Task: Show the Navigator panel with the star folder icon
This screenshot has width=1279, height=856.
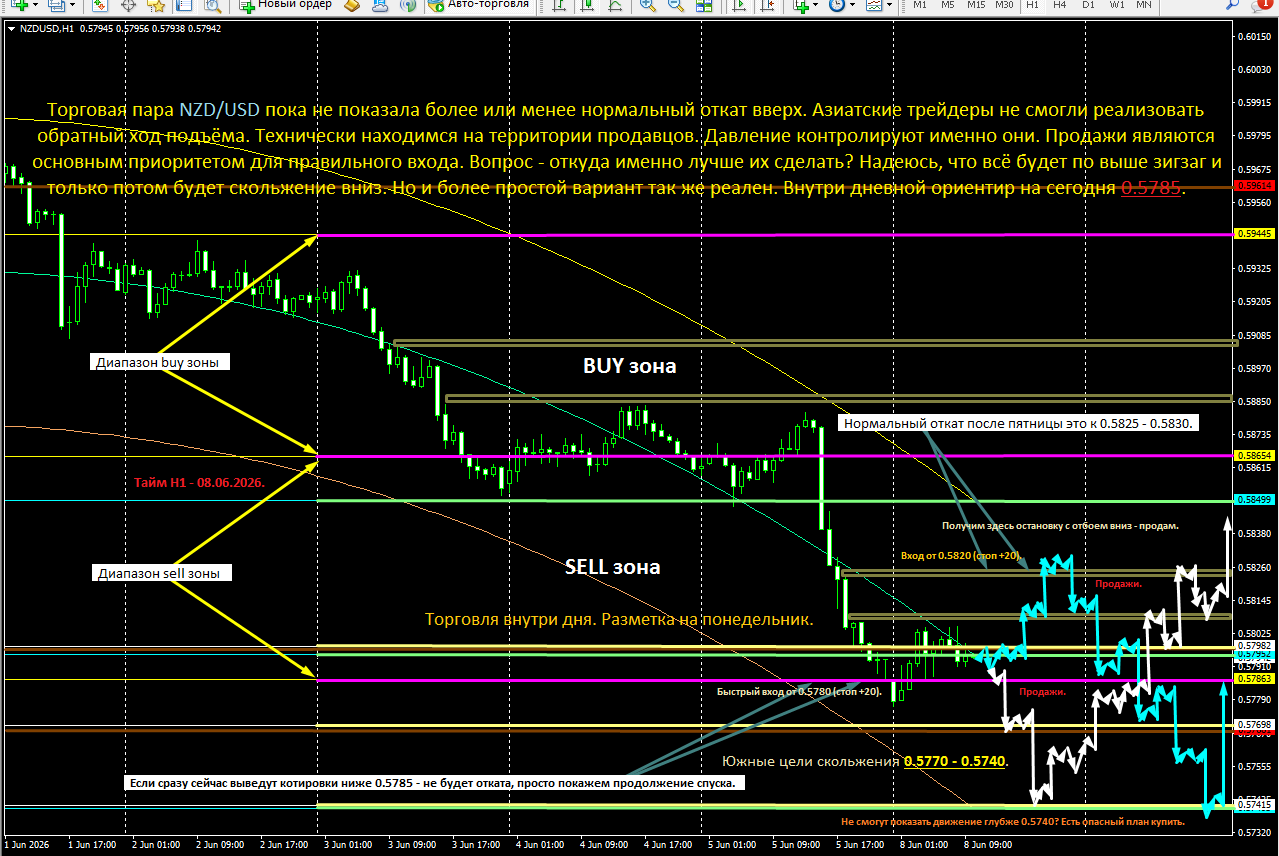Action: [x=156, y=5]
